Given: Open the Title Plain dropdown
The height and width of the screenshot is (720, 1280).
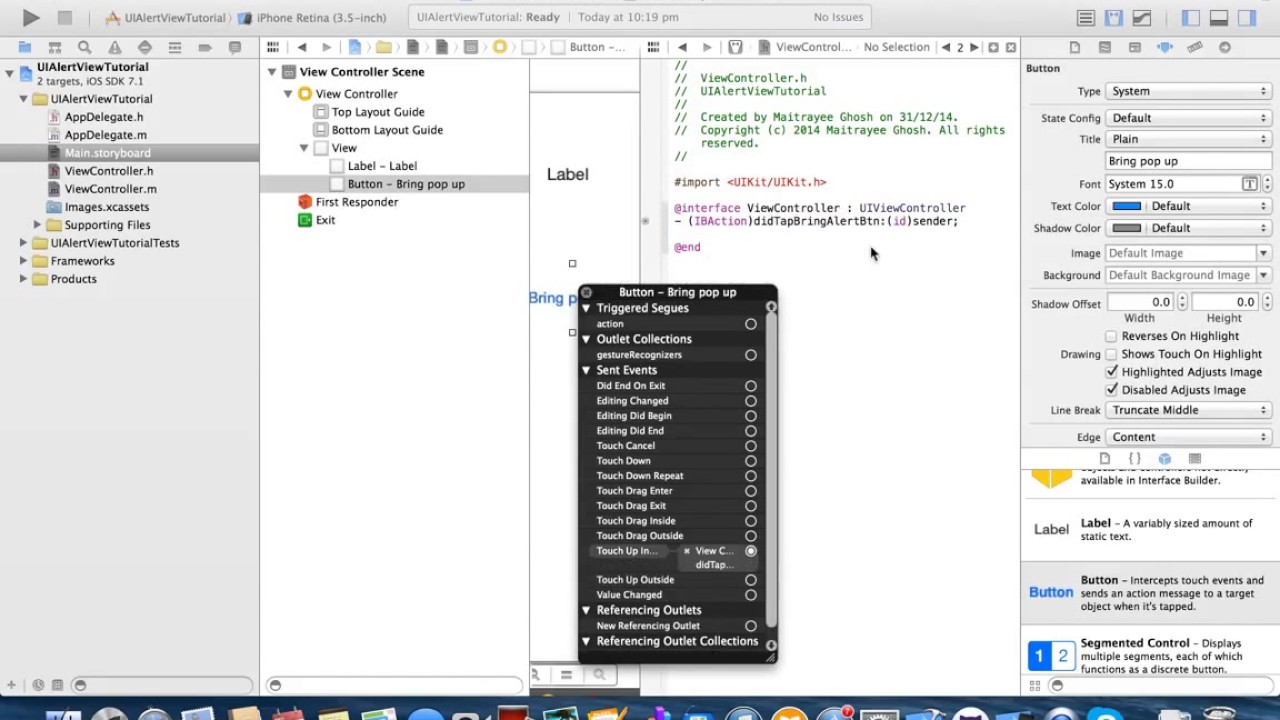Looking at the screenshot, I should [1188, 139].
